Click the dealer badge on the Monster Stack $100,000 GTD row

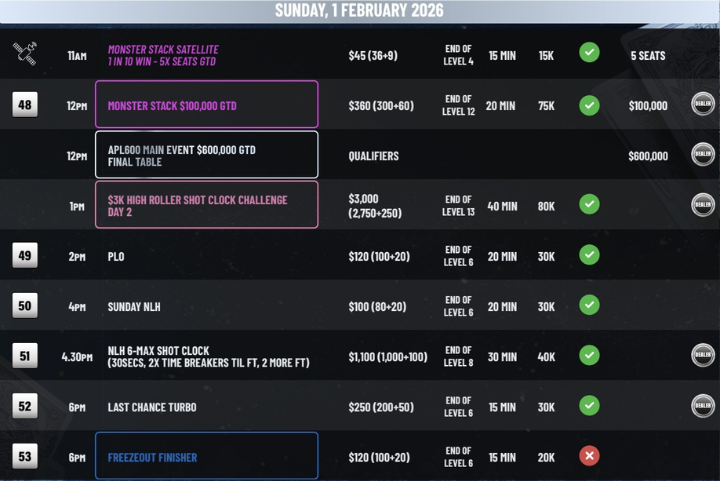[x=703, y=104]
